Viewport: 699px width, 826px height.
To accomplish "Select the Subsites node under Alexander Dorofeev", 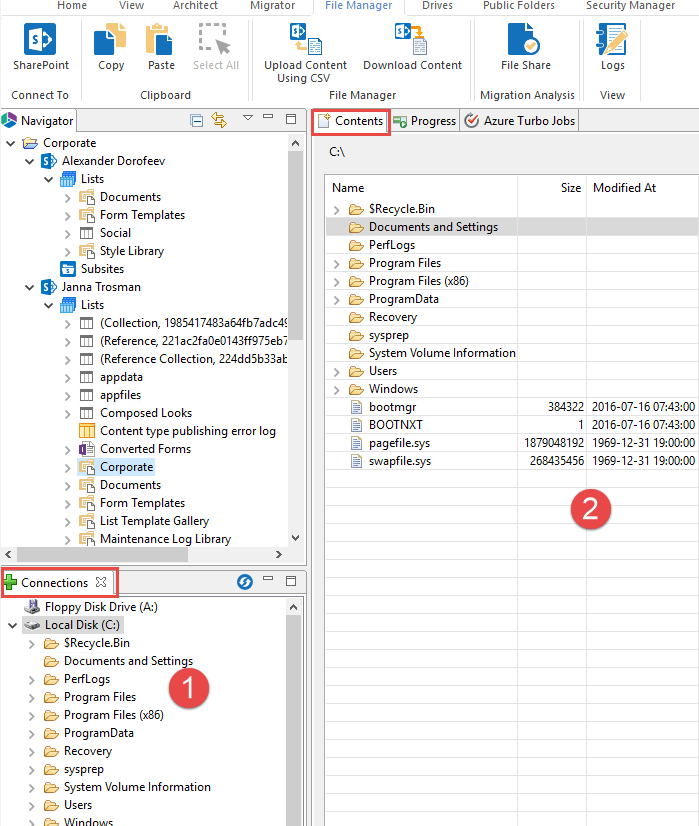I will [x=102, y=269].
